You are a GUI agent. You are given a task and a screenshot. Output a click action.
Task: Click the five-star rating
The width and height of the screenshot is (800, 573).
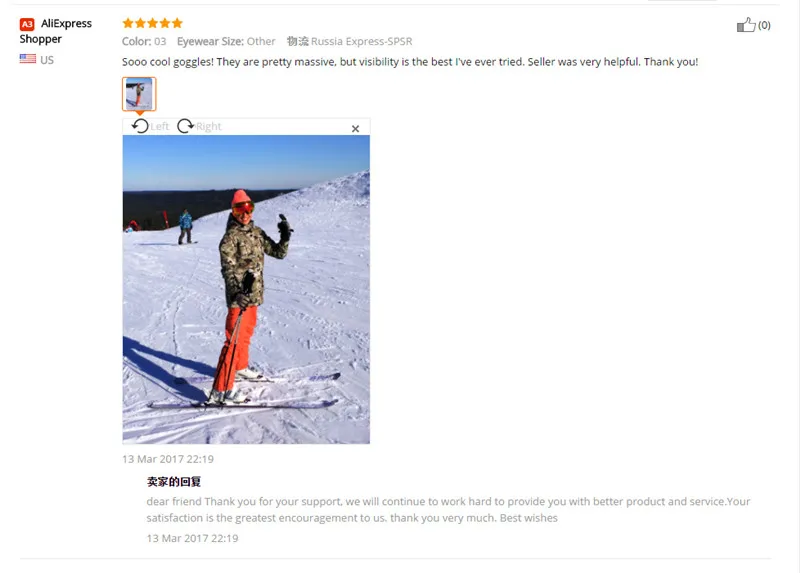(152, 23)
